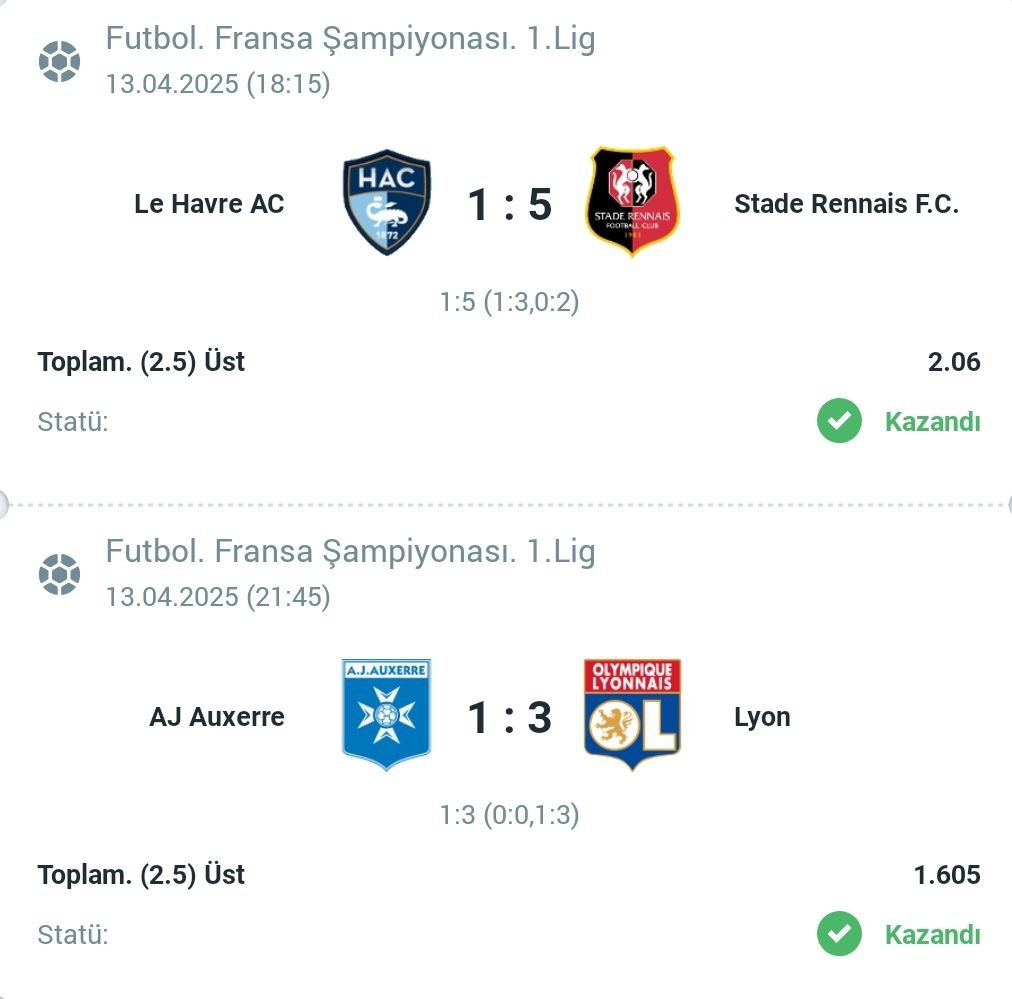Click the football icon beside first match header
Viewport: 1012px width, 999px height.
pyautogui.click(x=59, y=61)
